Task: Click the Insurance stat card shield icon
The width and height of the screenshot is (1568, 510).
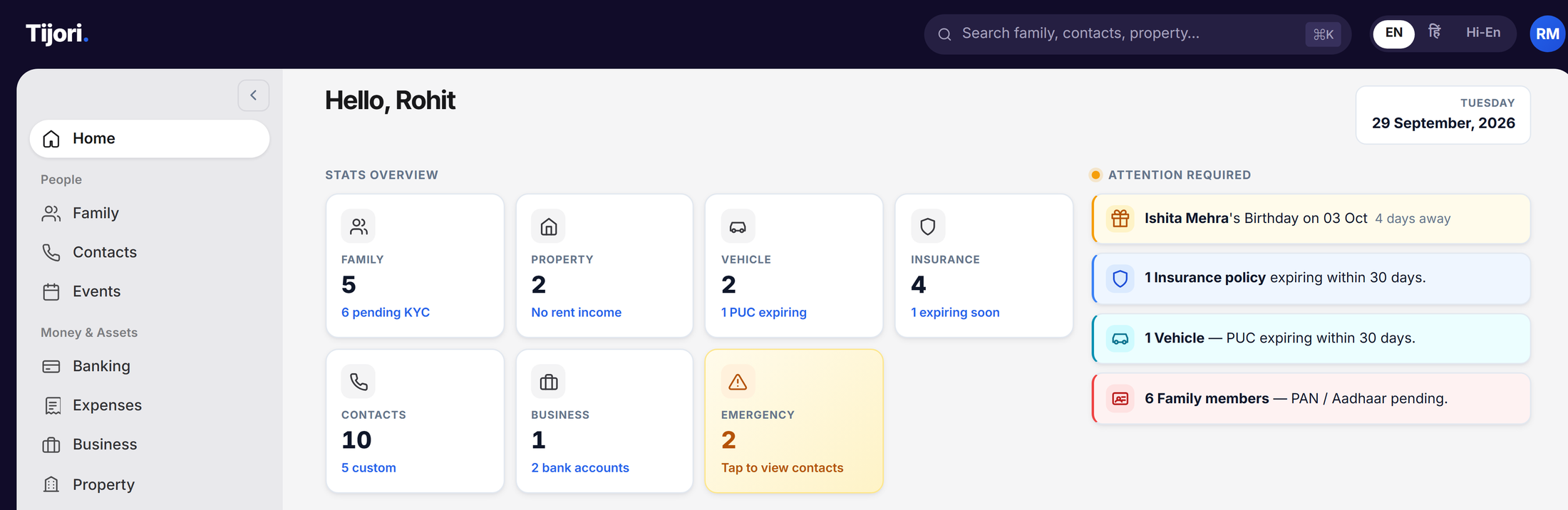Action: pos(928,227)
